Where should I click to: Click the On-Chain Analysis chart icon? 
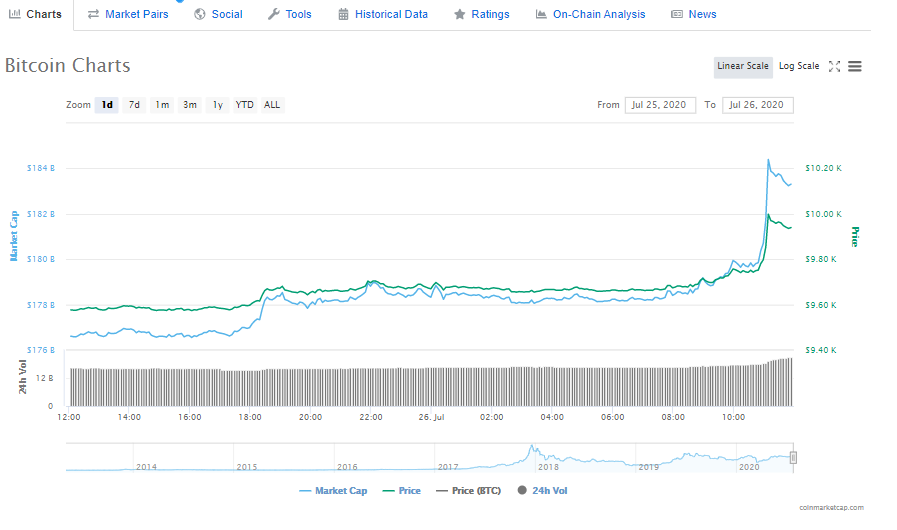point(541,14)
